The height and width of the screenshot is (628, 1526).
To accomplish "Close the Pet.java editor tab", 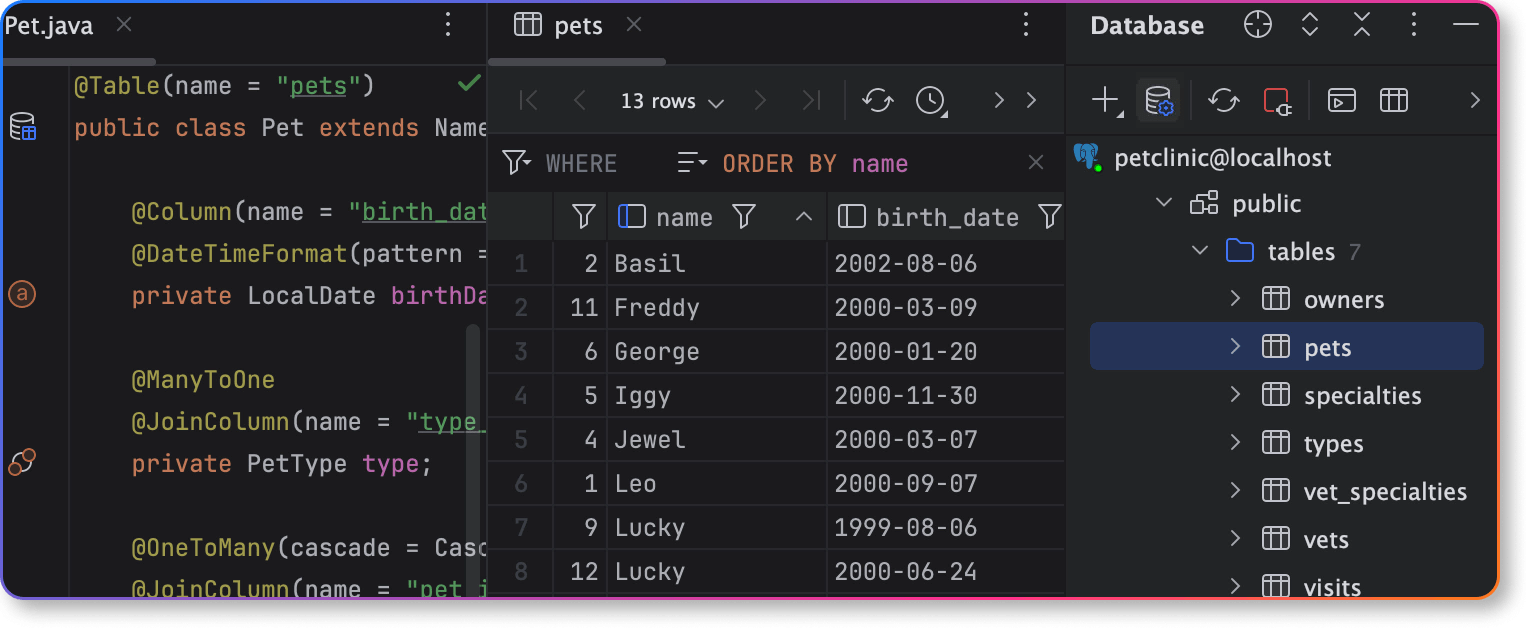I will click(x=124, y=25).
